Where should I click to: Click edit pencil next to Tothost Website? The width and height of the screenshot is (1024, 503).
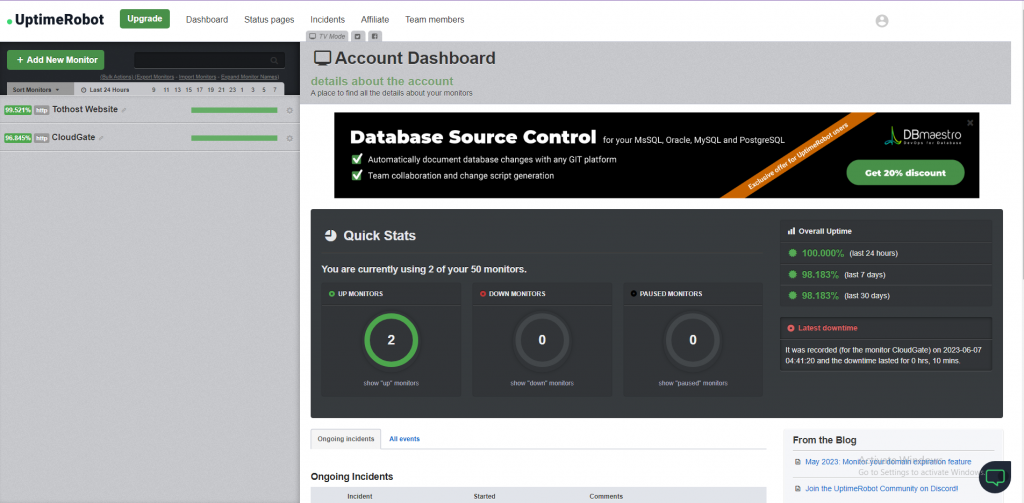pyautogui.click(x=124, y=110)
